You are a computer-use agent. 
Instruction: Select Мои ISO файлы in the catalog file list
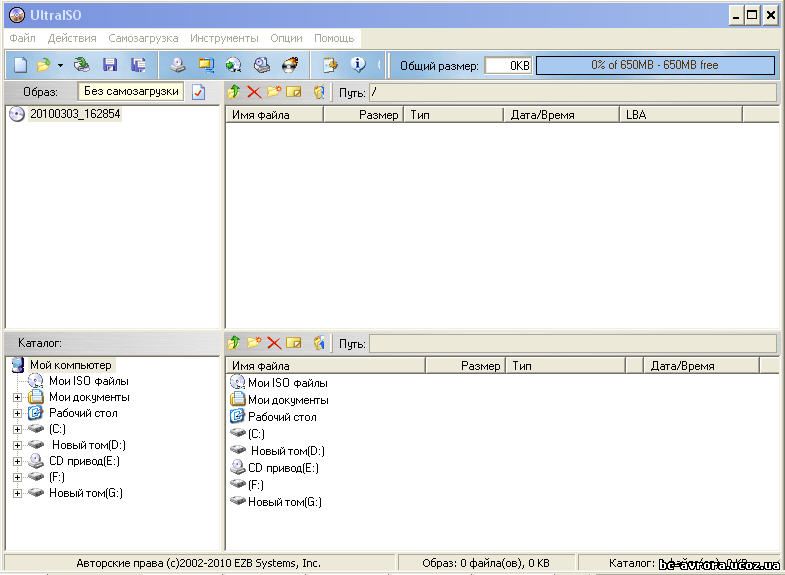tap(287, 383)
